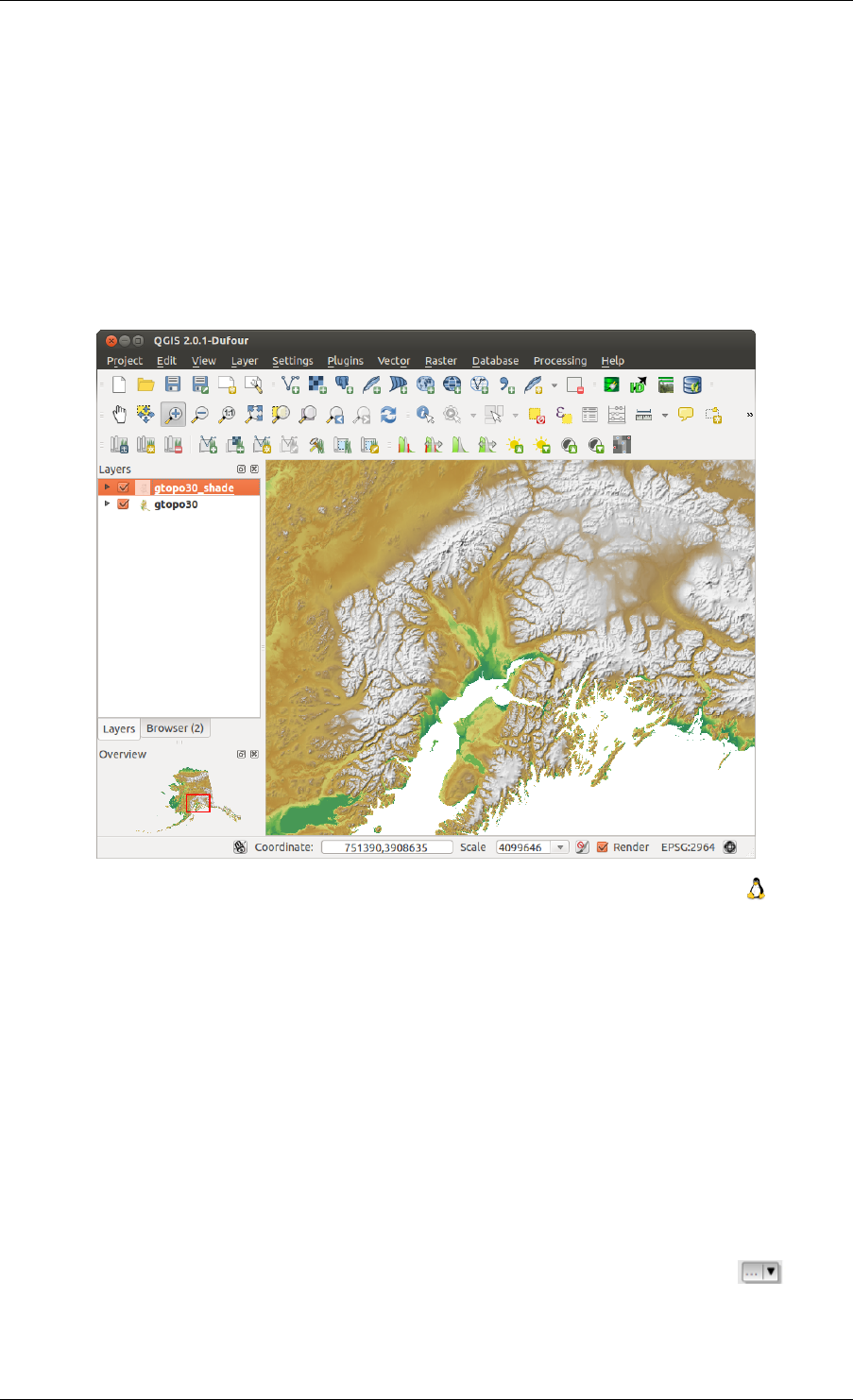Activate the Zoom Out magnifier tool
853x1400 pixels.
[199, 414]
